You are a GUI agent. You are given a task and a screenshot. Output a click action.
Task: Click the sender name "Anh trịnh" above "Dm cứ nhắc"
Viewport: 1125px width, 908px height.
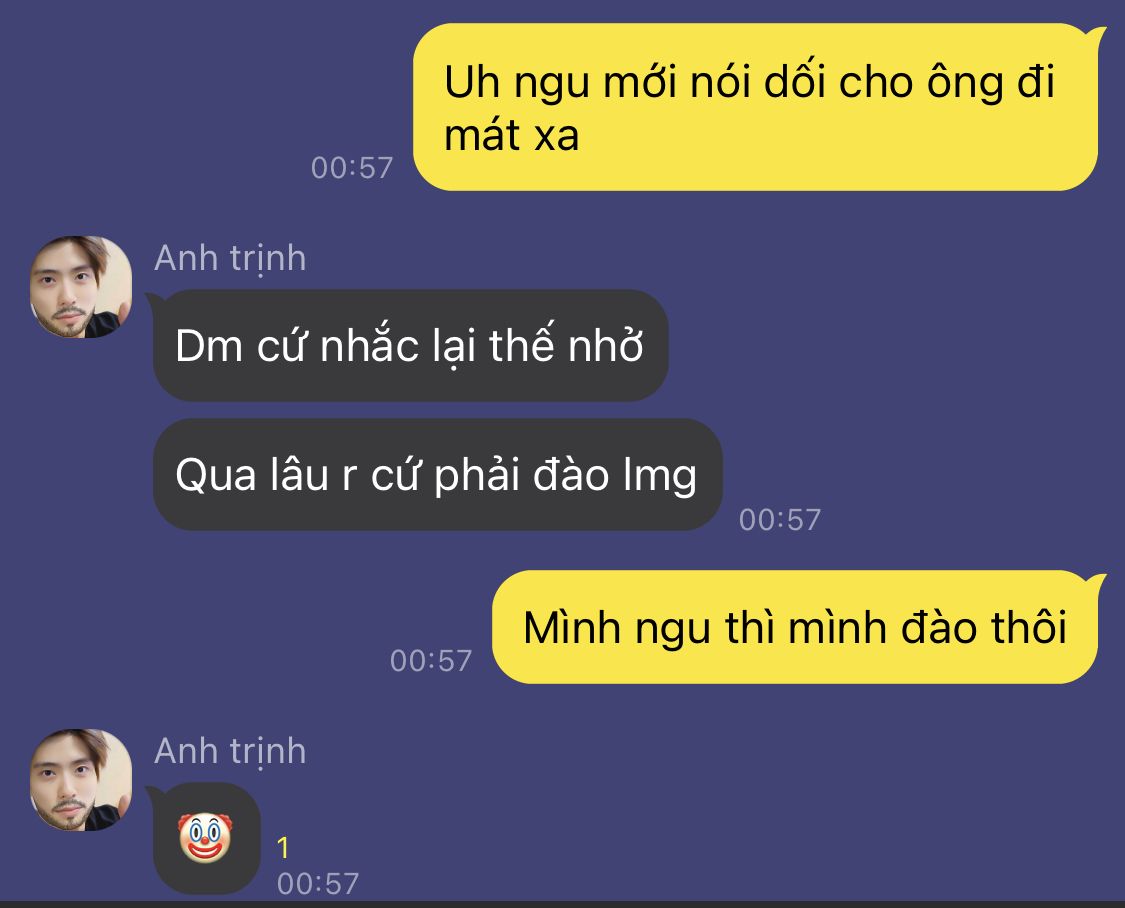[230, 258]
